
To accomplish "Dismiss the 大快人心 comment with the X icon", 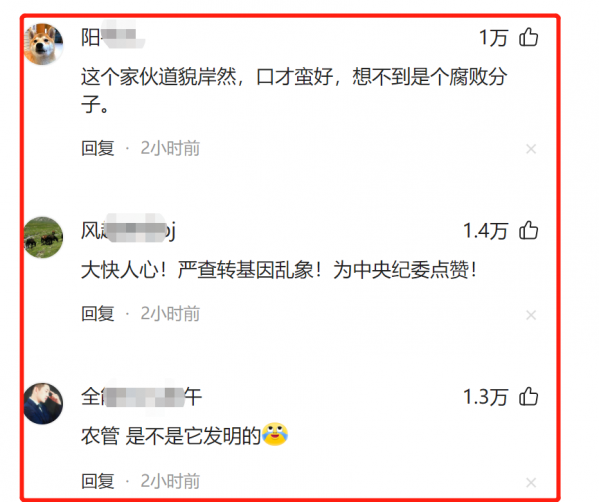I will 531,315.
